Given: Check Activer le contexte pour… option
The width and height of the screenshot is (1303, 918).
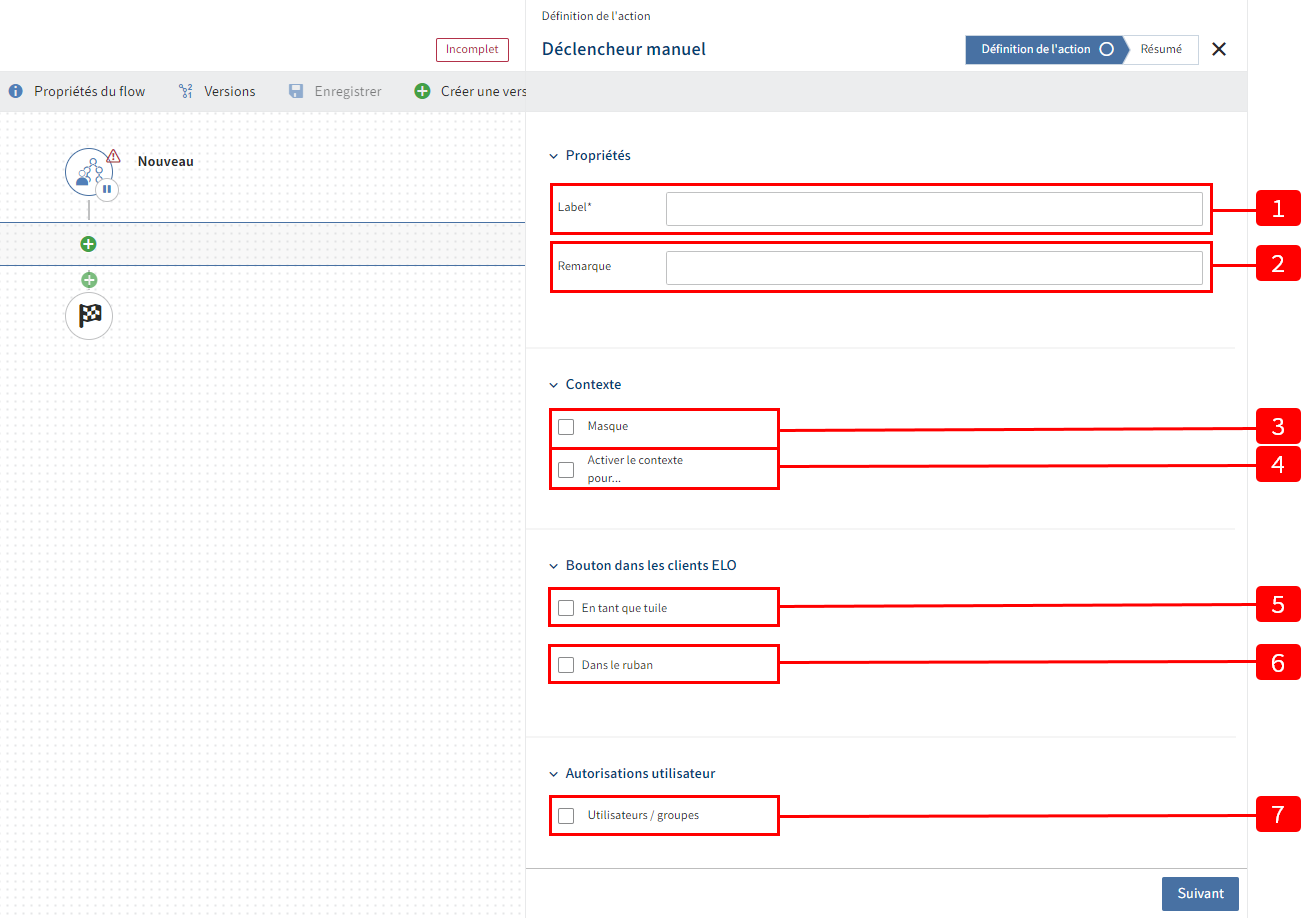Looking at the screenshot, I should click(566, 469).
